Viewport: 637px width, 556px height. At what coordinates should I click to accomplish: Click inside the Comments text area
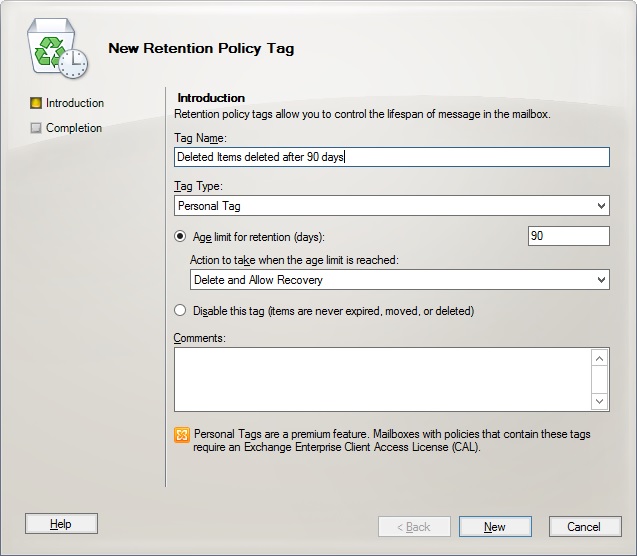[383, 379]
